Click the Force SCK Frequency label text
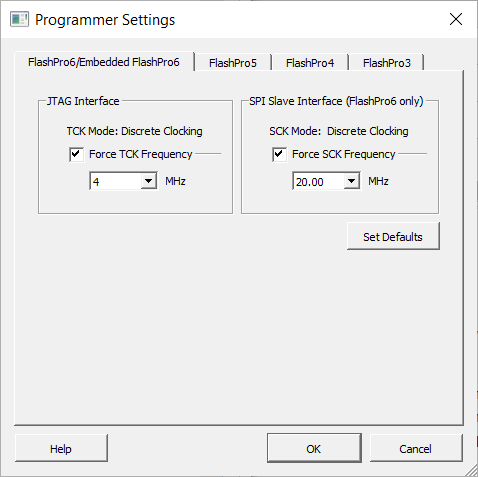478x477 pixels. 344,154
